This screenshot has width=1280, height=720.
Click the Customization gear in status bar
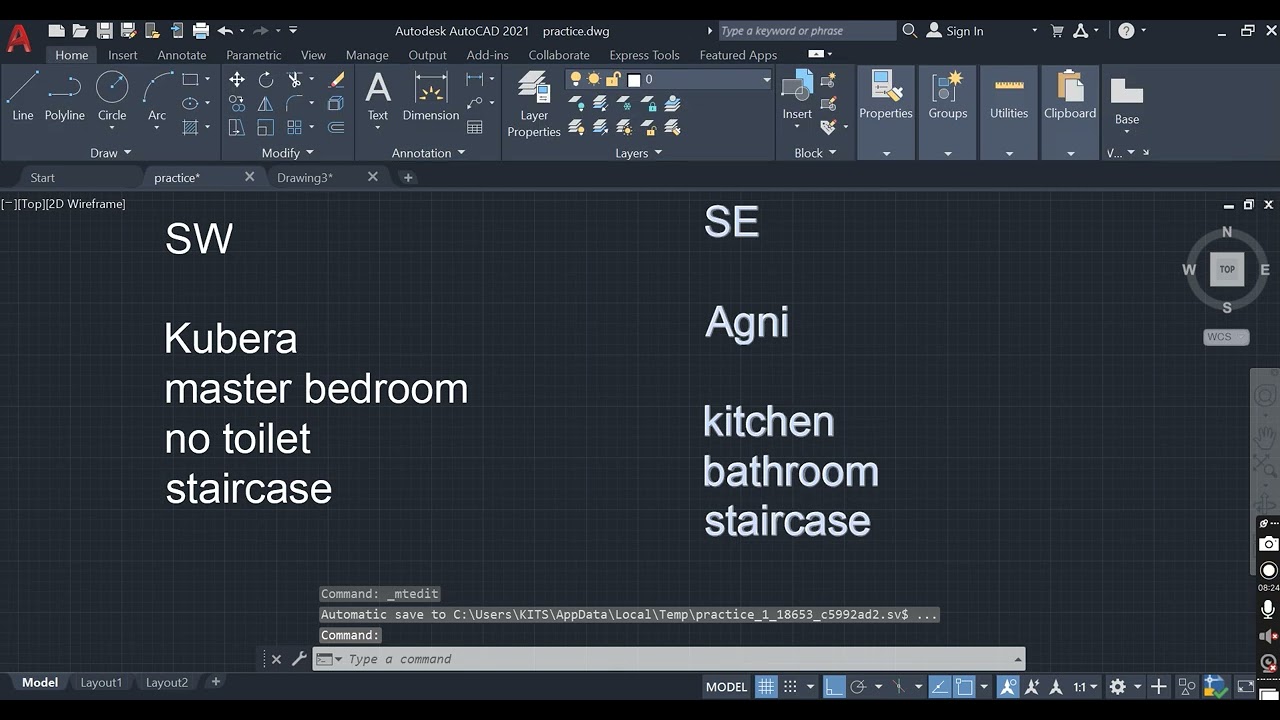pyautogui.click(x=1118, y=687)
